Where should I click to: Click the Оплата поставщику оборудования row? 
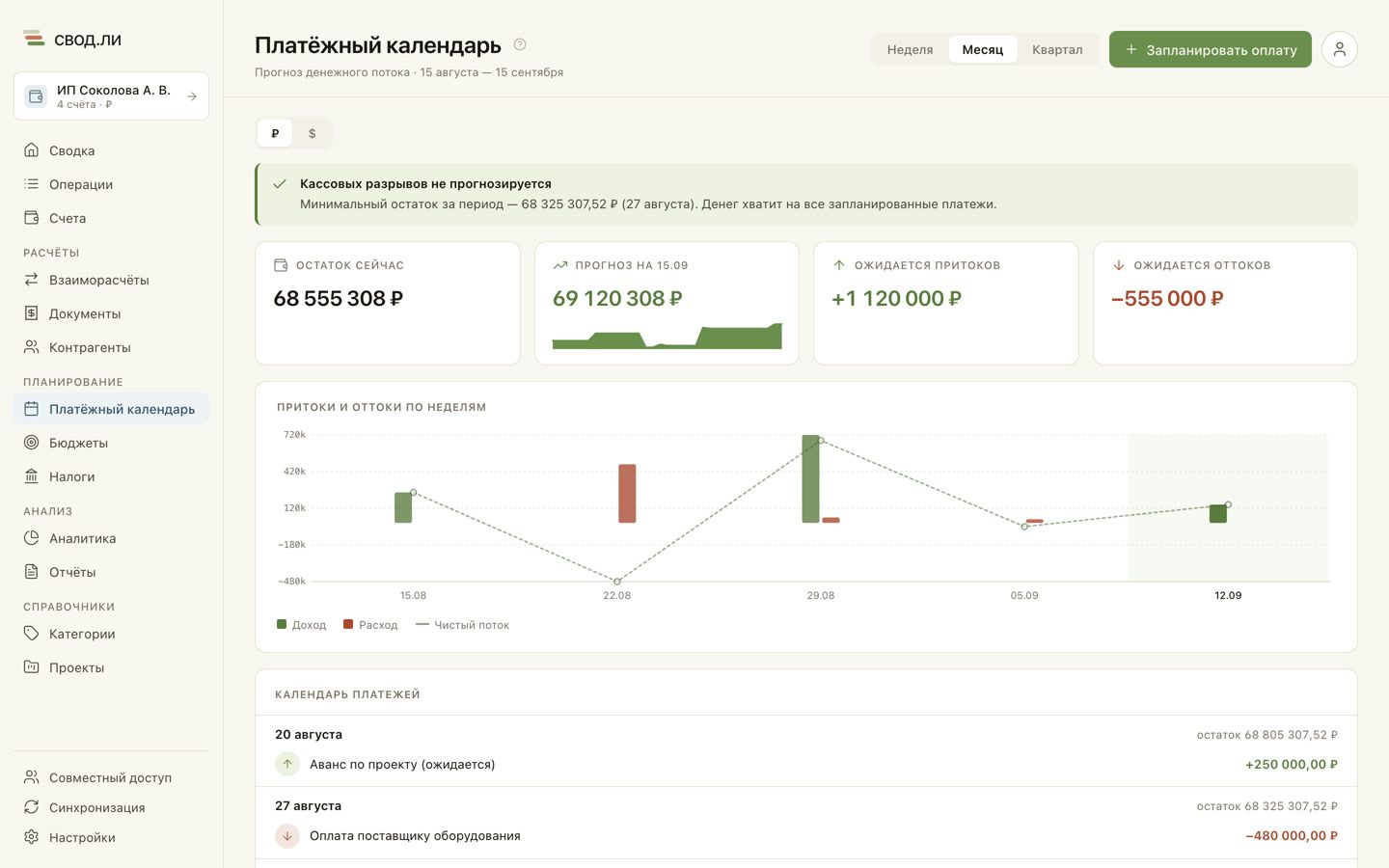(x=806, y=835)
